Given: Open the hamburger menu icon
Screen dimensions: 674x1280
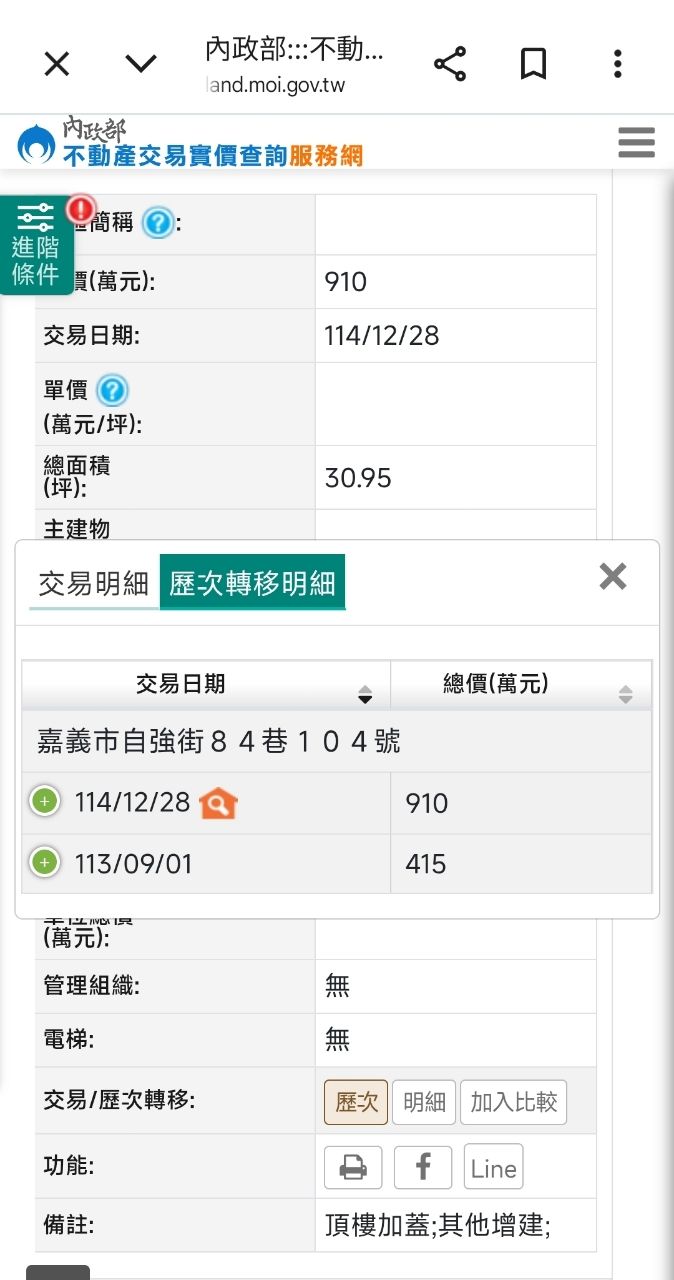Looking at the screenshot, I should click(x=636, y=142).
